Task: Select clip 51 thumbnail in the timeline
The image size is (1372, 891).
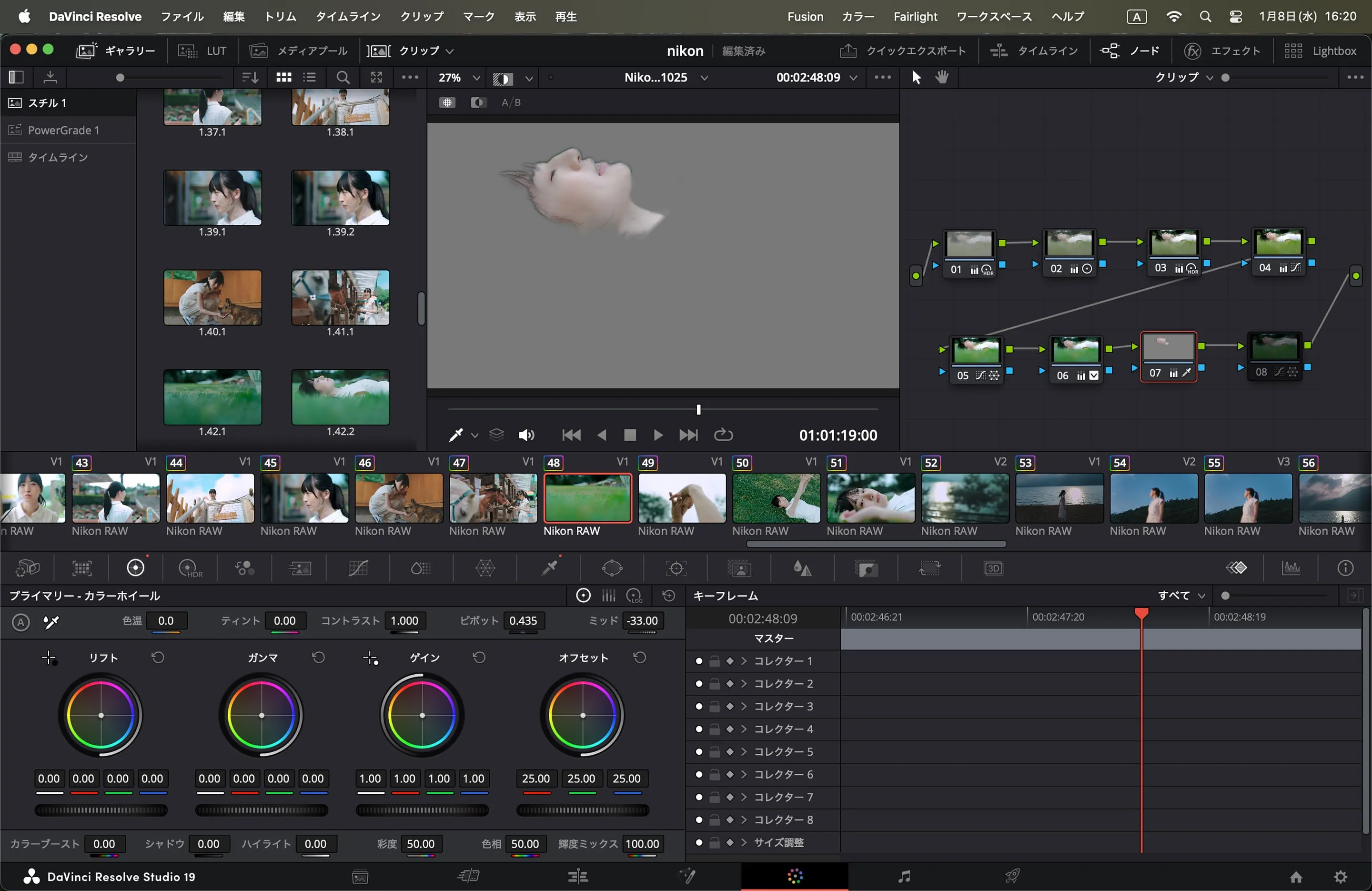Action: pos(870,498)
